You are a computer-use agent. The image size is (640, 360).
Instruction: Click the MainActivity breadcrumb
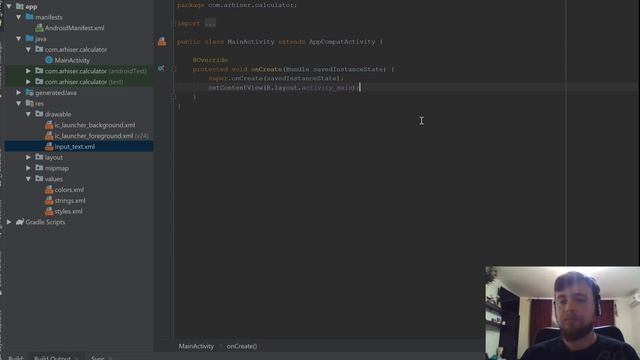pyautogui.click(x=196, y=346)
